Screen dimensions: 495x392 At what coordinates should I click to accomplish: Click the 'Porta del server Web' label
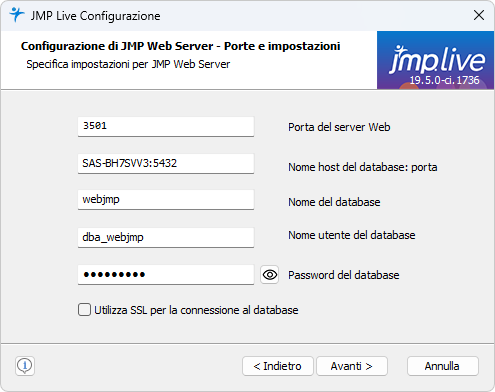pos(339,127)
